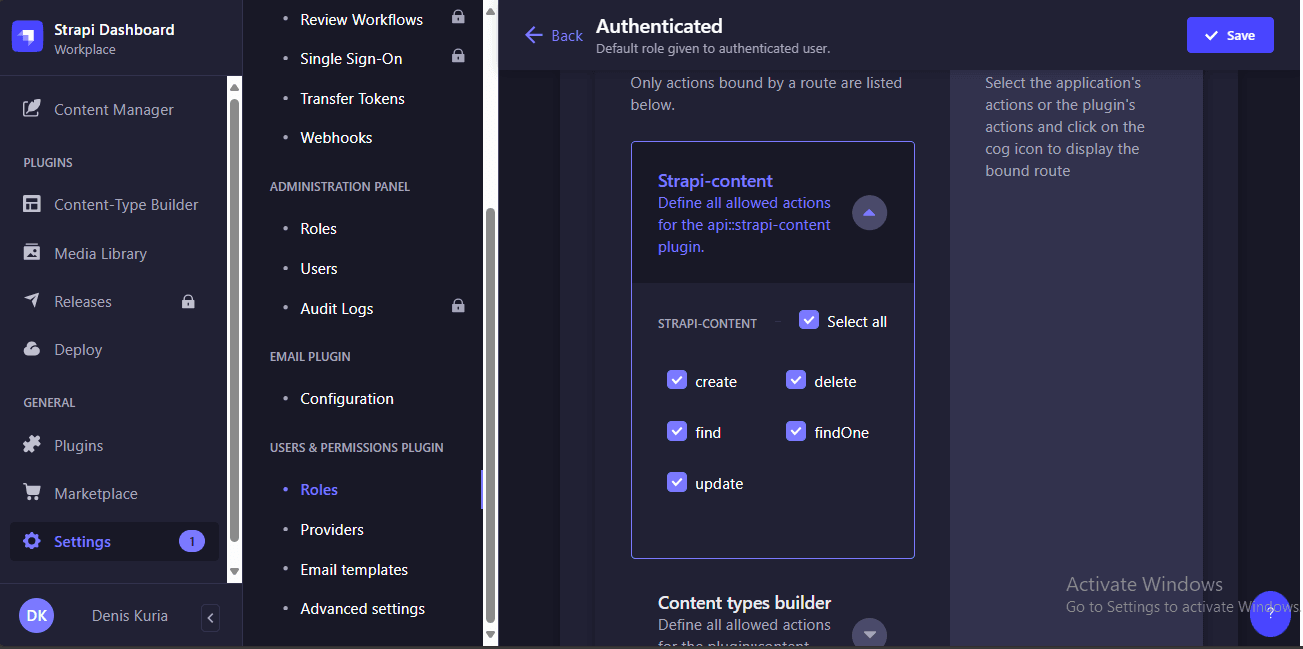Uncheck the Select all checkbox
The height and width of the screenshot is (649, 1303).
click(809, 320)
